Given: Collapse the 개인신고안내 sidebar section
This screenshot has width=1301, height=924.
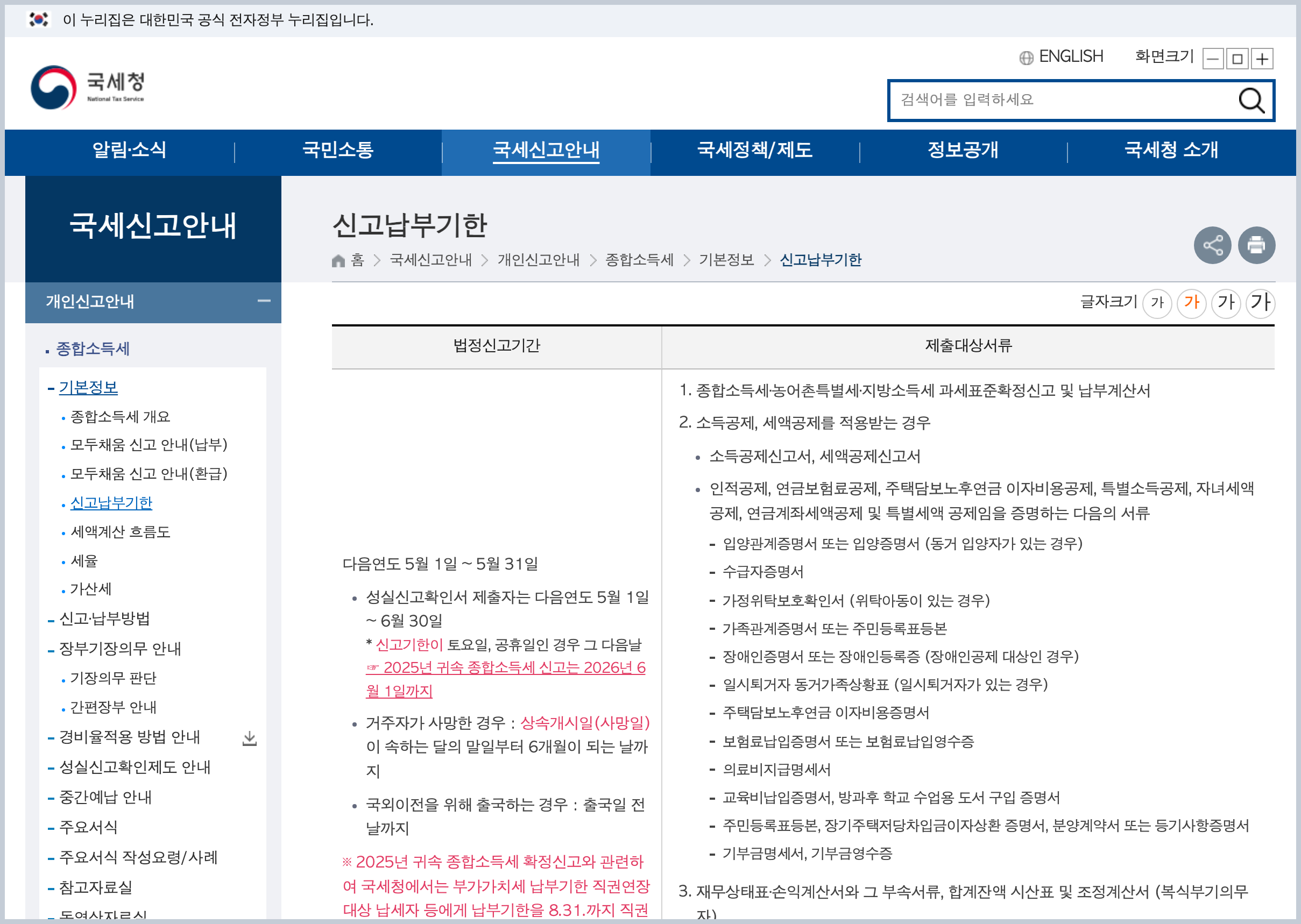Looking at the screenshot, I should [x=264, y=301].
